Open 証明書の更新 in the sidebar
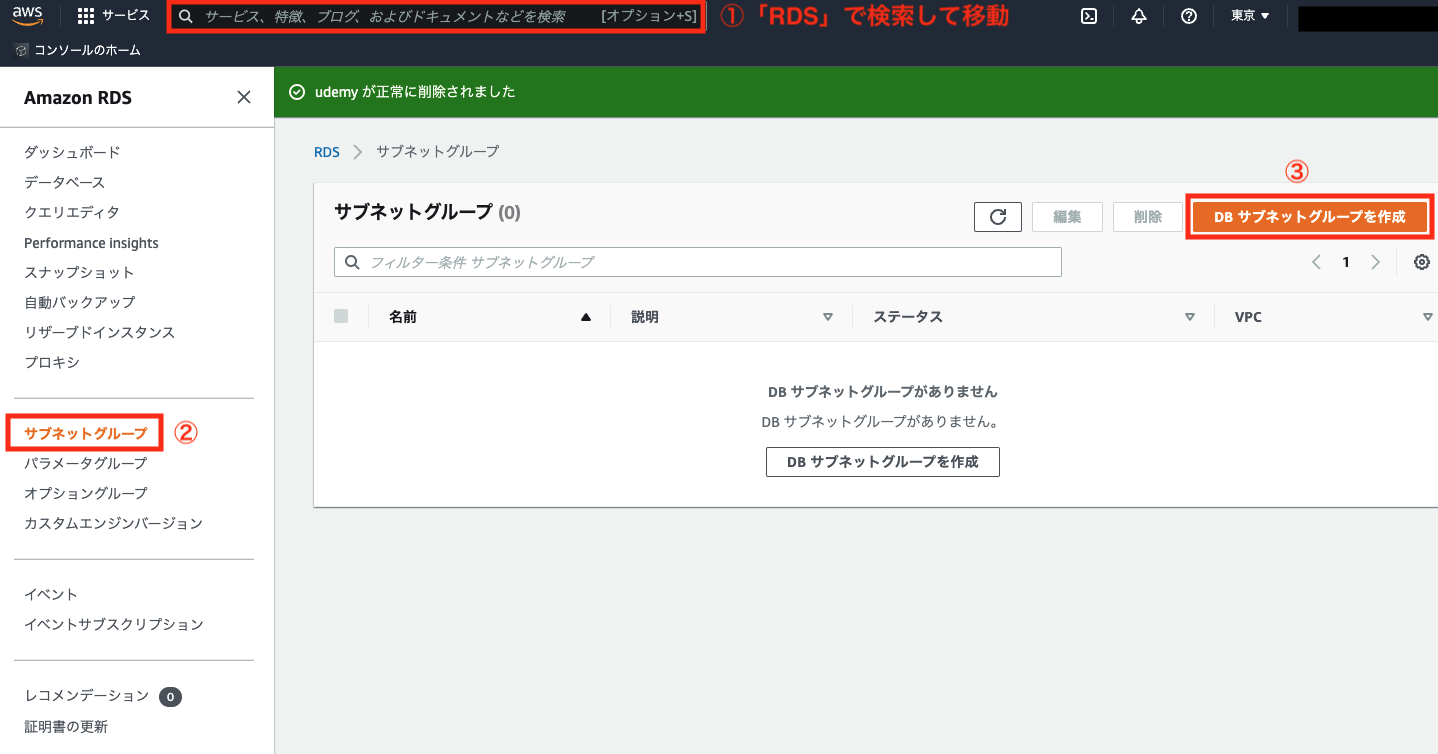This screenshot has height=754, width=1438. (x=66, y=727)
